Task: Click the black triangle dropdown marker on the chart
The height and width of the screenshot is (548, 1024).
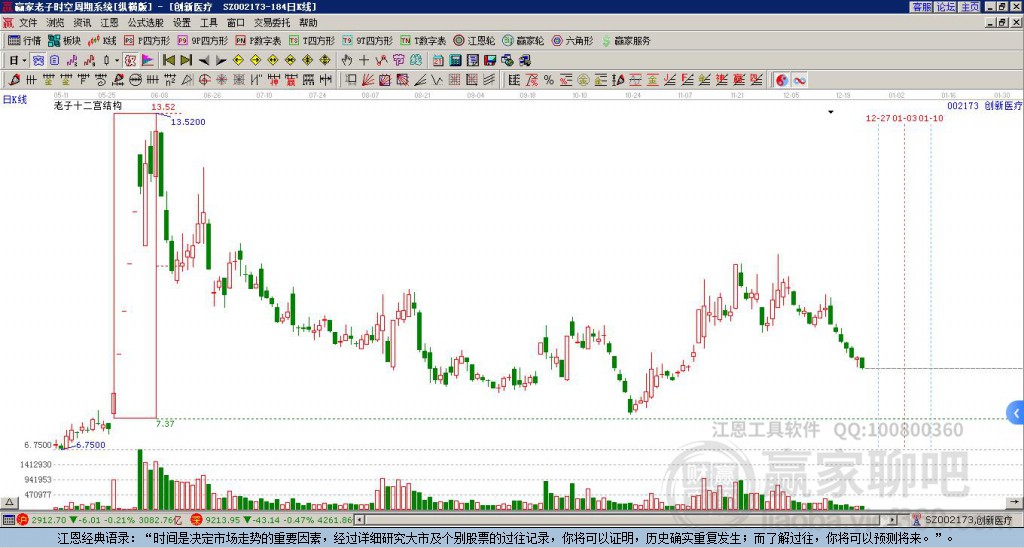Action: tap(831, 112)
